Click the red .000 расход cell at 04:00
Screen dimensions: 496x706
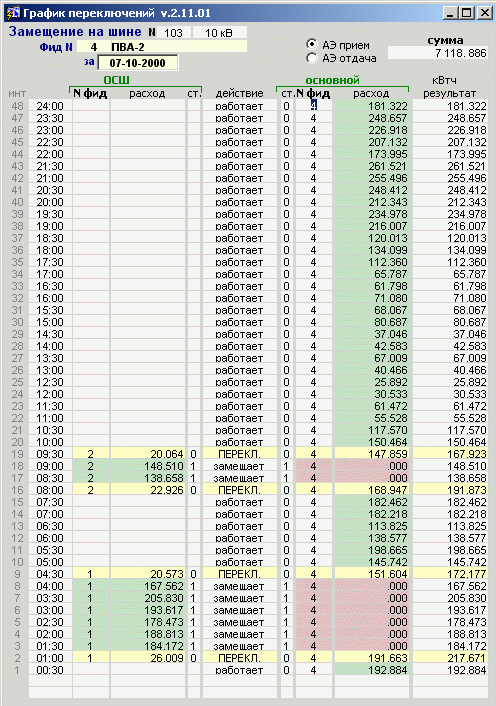pos(372,586)
